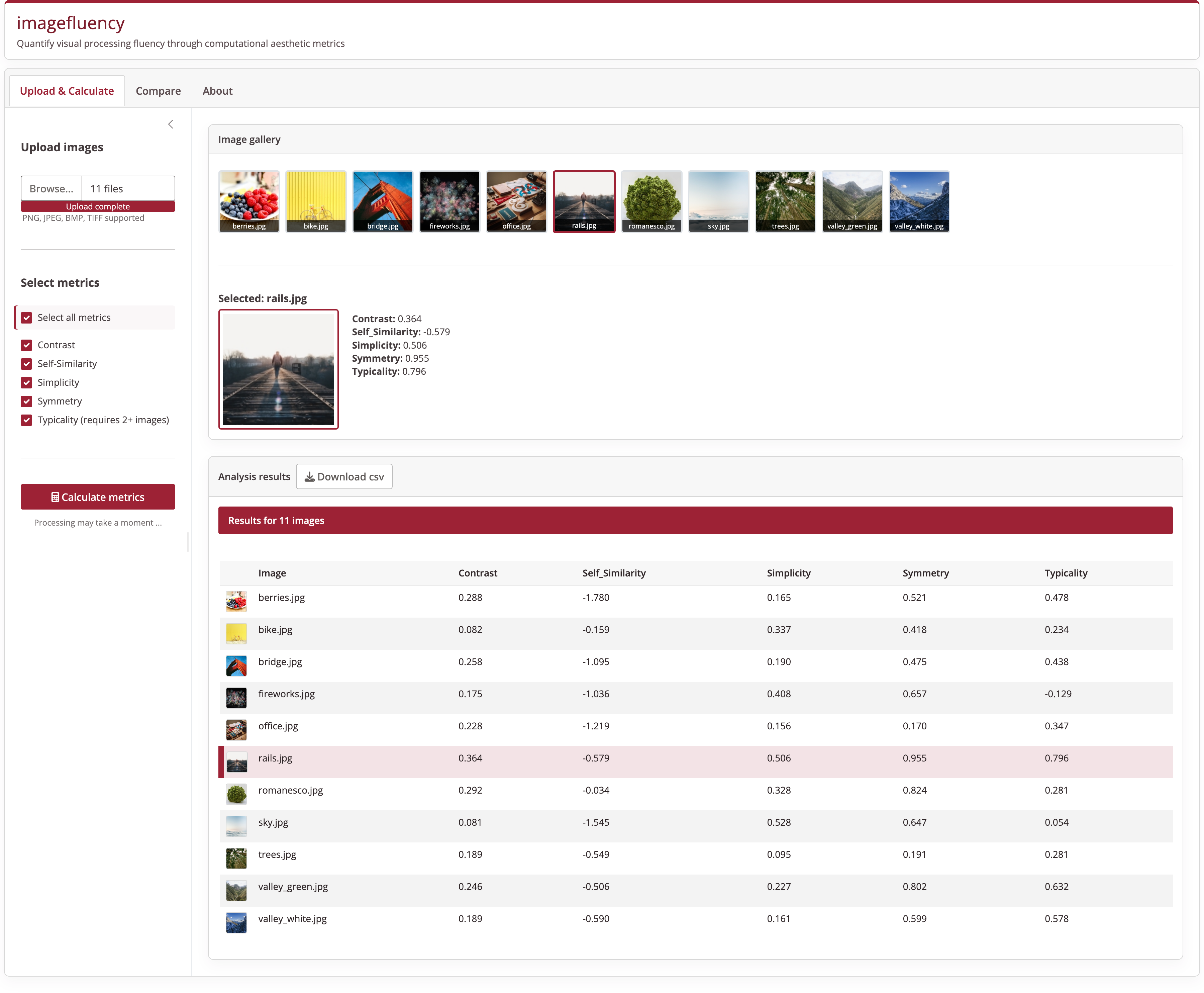The width and height of the screenshot is (1204, 993).
Task: Click the calculator icon on Calculate metrics
Action: point(55,496)
